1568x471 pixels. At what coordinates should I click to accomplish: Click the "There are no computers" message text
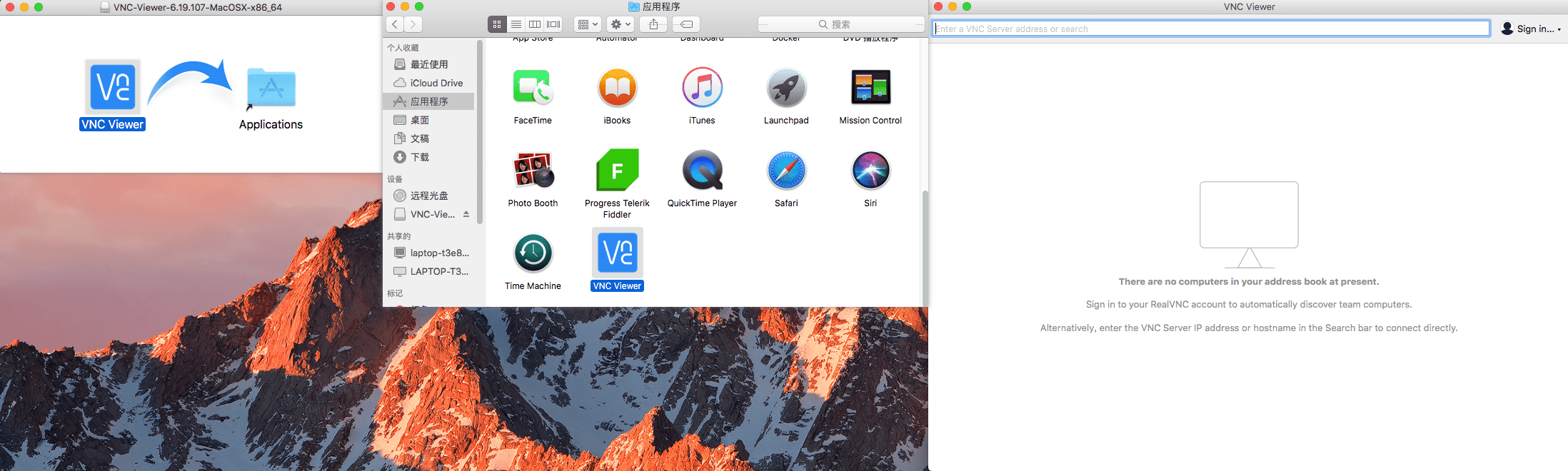click(x=1249, y=282)
